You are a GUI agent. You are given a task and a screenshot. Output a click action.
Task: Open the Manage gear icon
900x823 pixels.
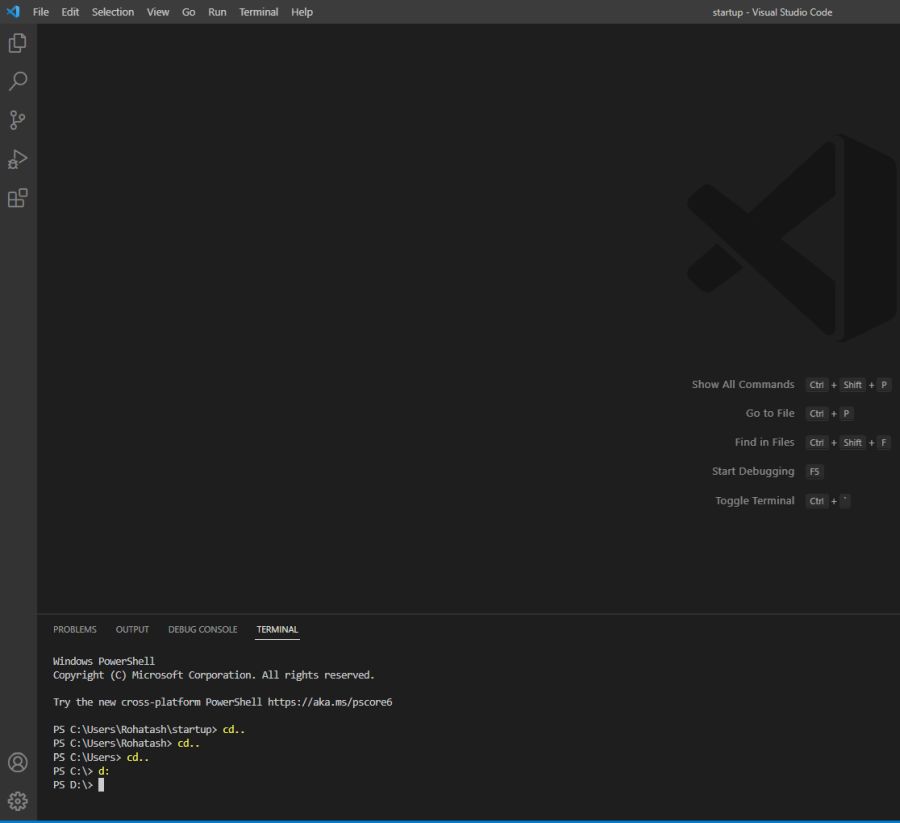[x=18, y=801]
